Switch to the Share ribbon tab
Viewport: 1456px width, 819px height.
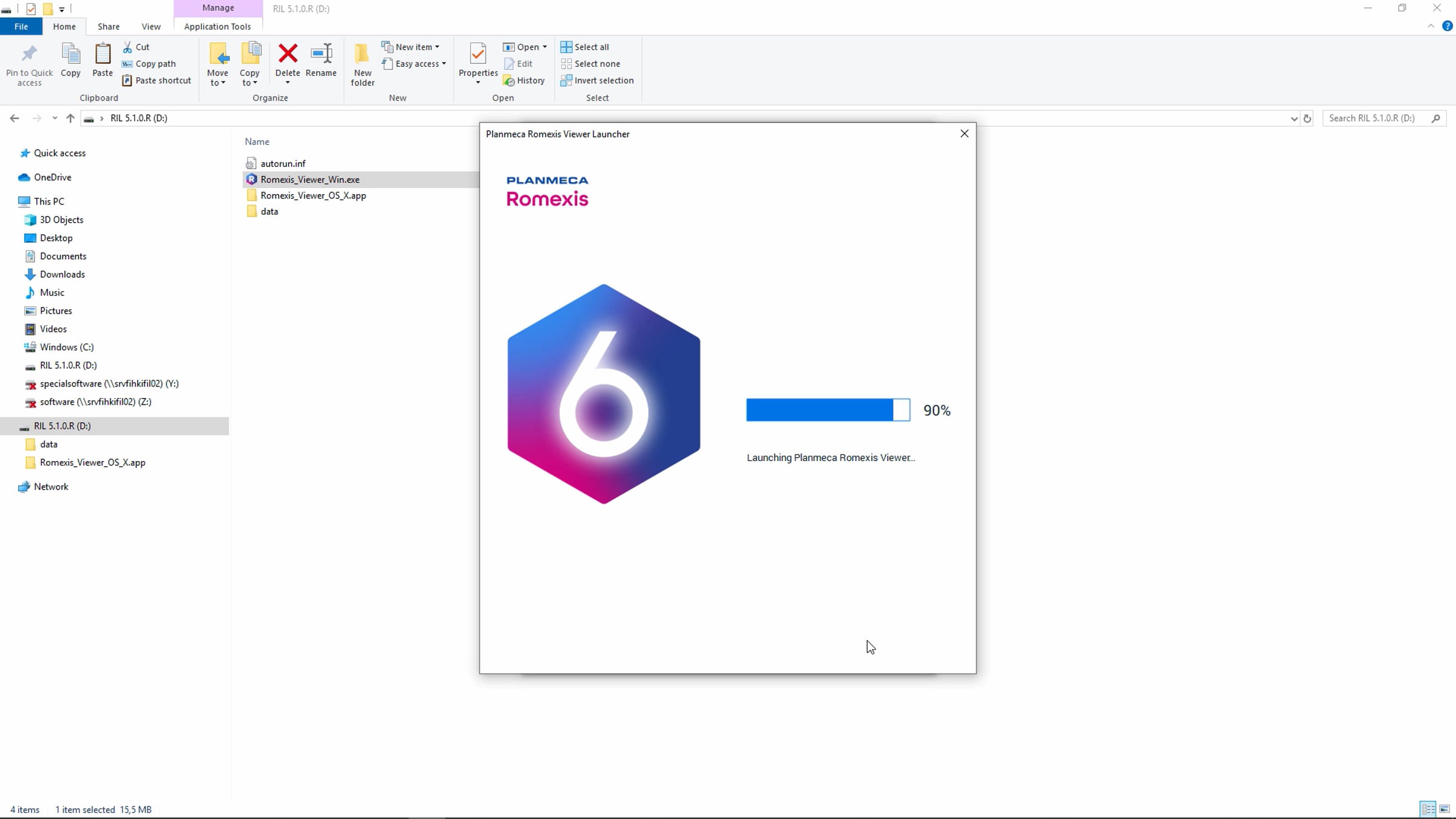point(109,26)
